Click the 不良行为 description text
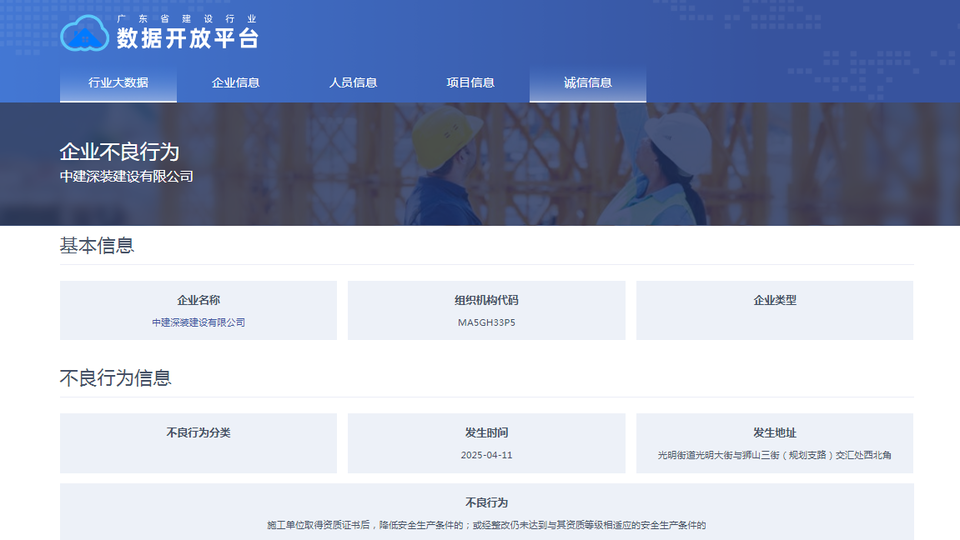The image size is (960, 540). click(x=486, y=525)
